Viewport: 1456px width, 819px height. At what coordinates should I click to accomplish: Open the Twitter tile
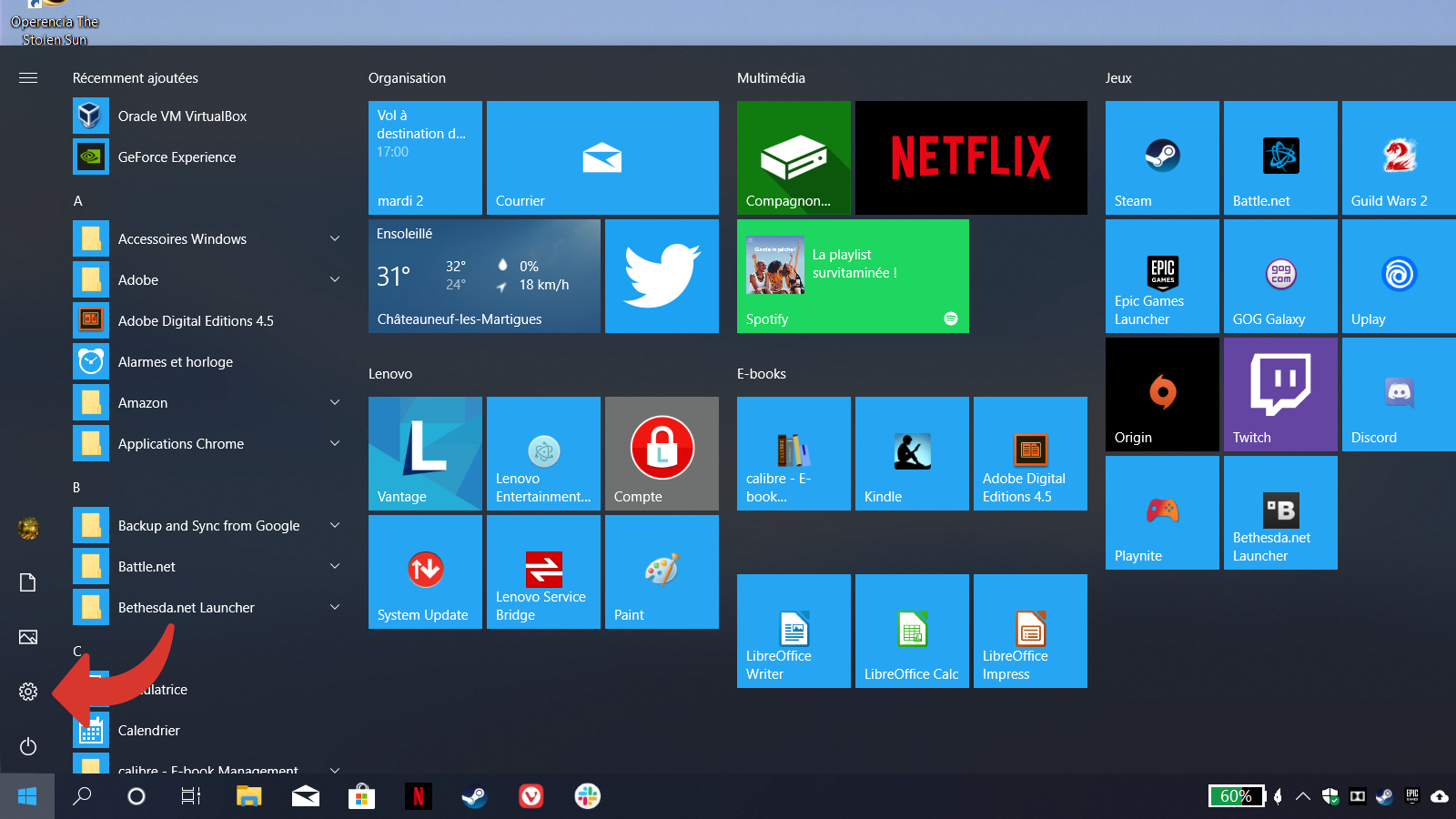[662, 276]
